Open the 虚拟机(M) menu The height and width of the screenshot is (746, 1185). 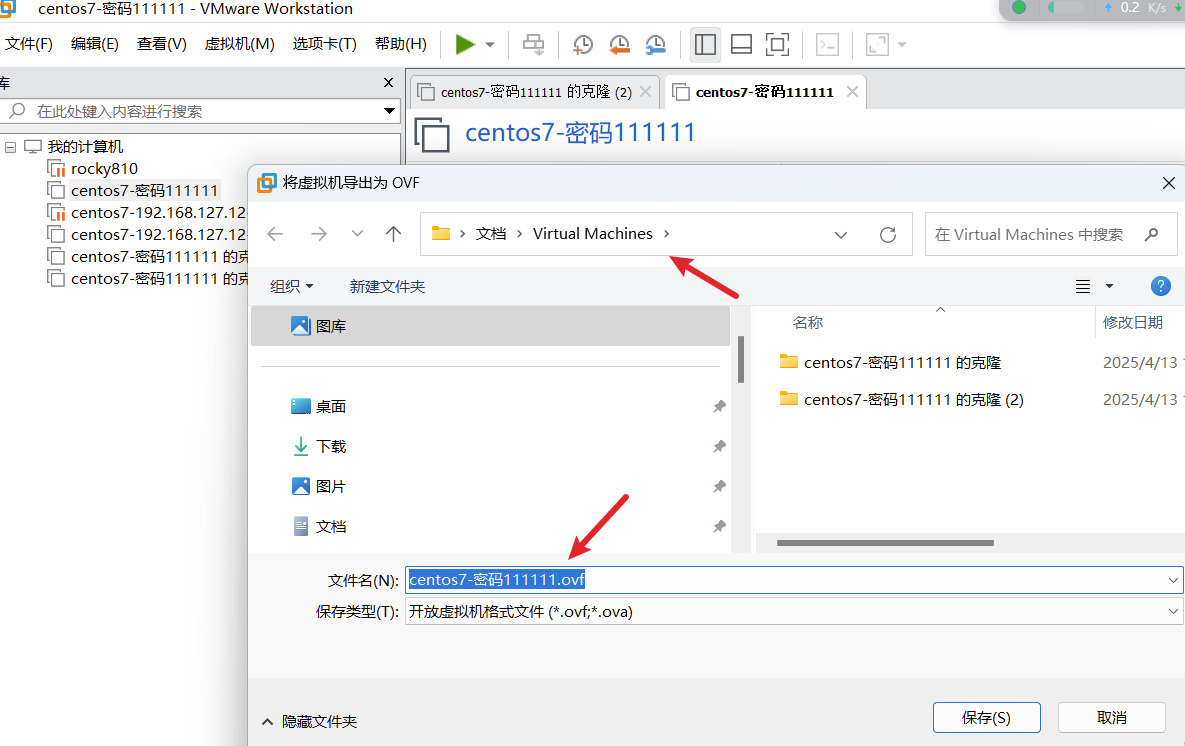click(240, 44)
